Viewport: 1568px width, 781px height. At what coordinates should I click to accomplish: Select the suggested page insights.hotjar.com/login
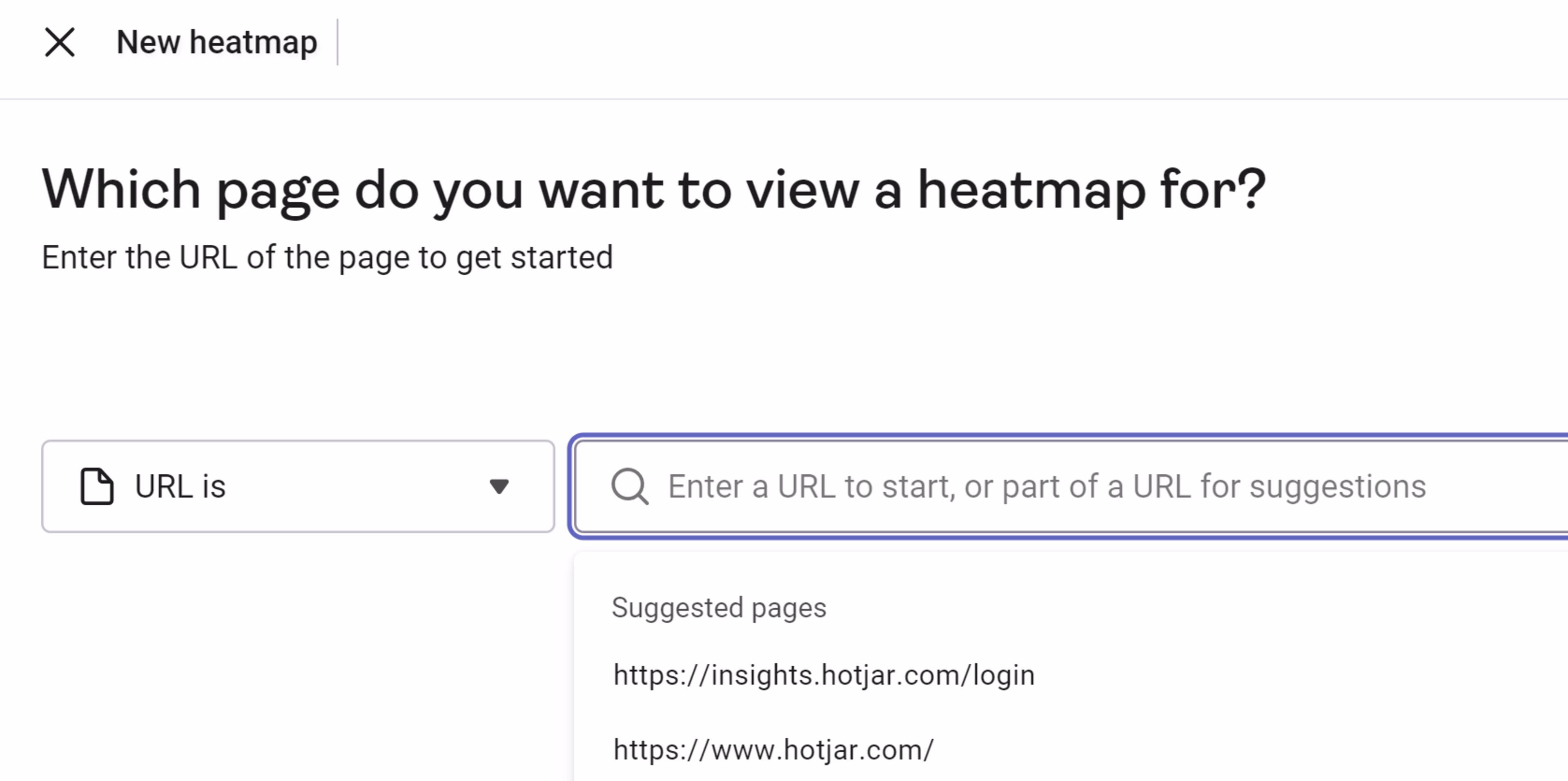coord(823,674)
